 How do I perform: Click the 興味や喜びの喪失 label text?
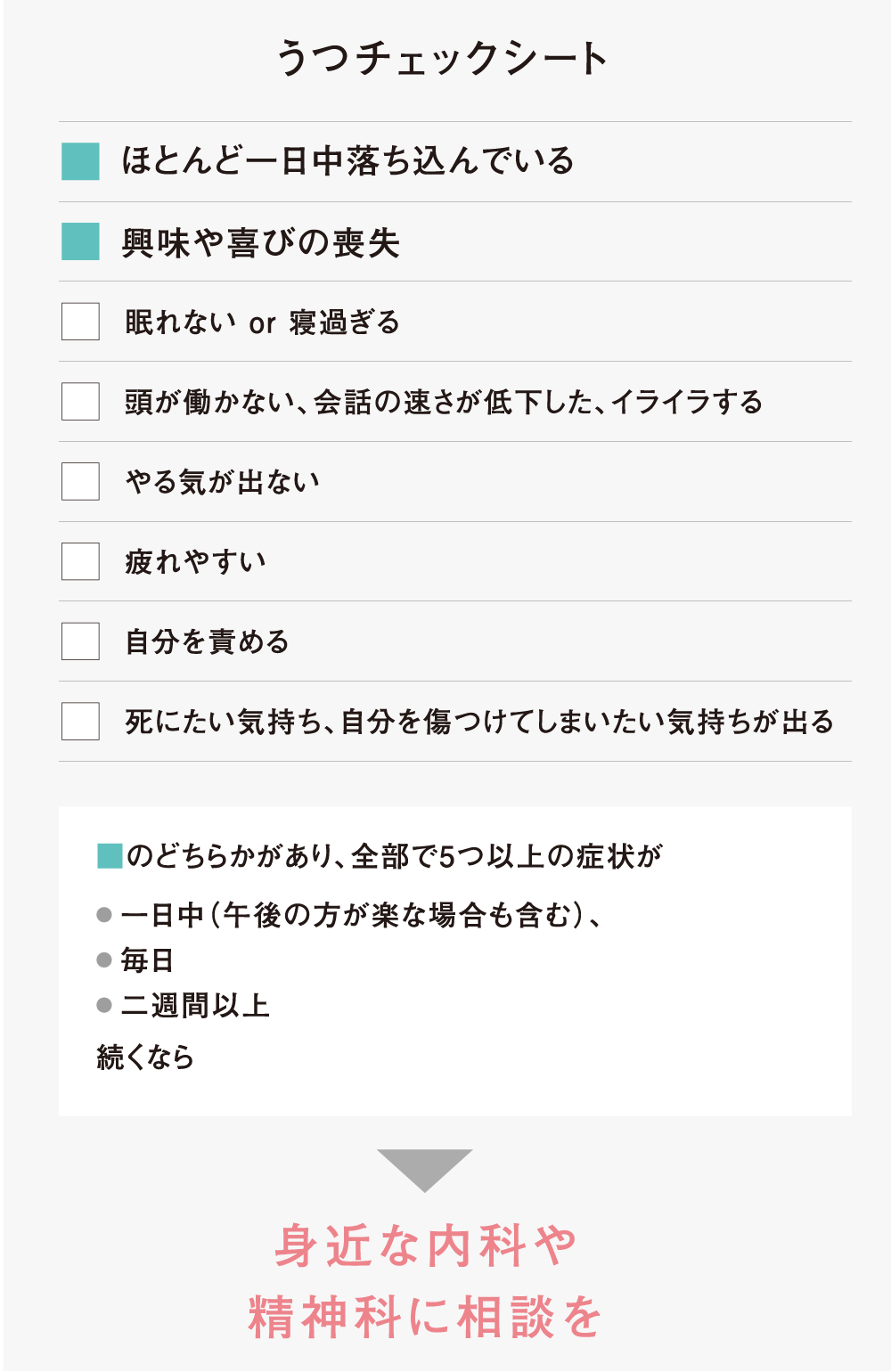click(261, 242)
